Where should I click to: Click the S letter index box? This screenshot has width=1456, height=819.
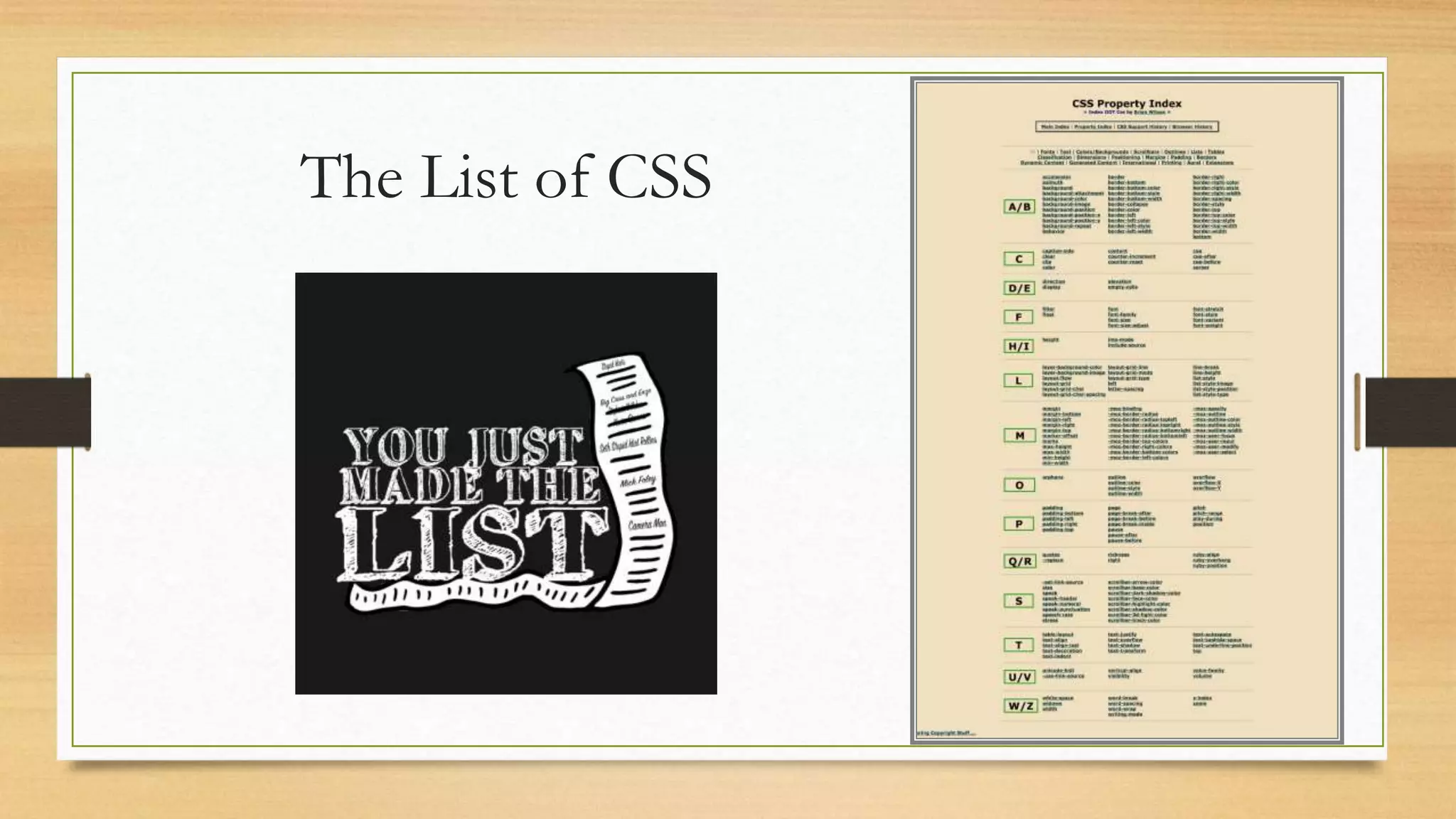click(x=1019, y=601)
